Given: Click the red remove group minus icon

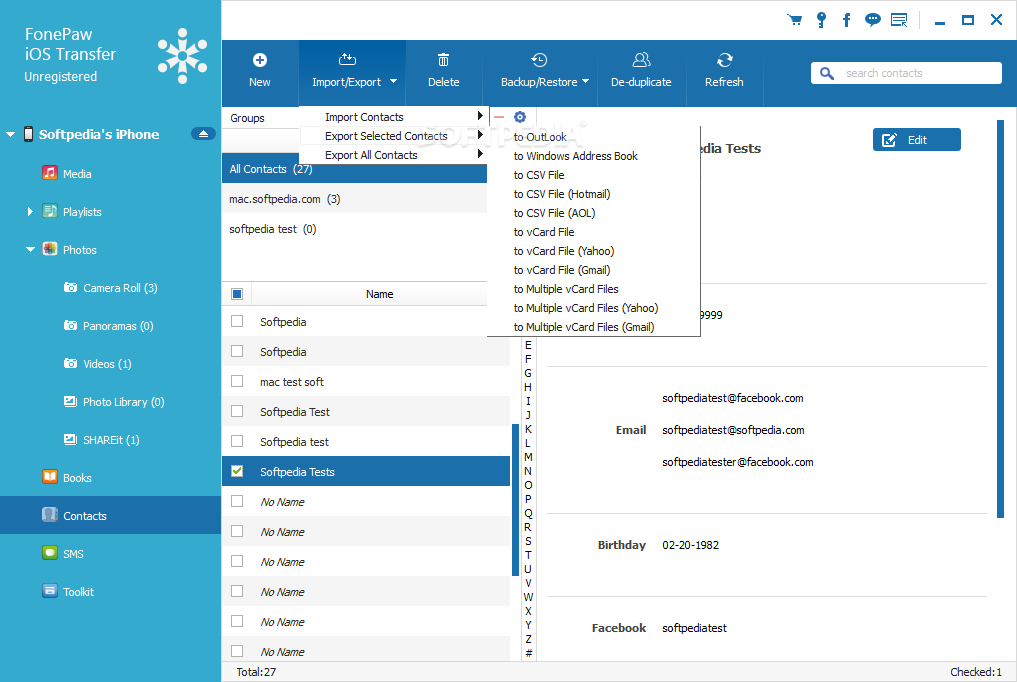Looking at the screenshot, I should [x=499, y=117].
